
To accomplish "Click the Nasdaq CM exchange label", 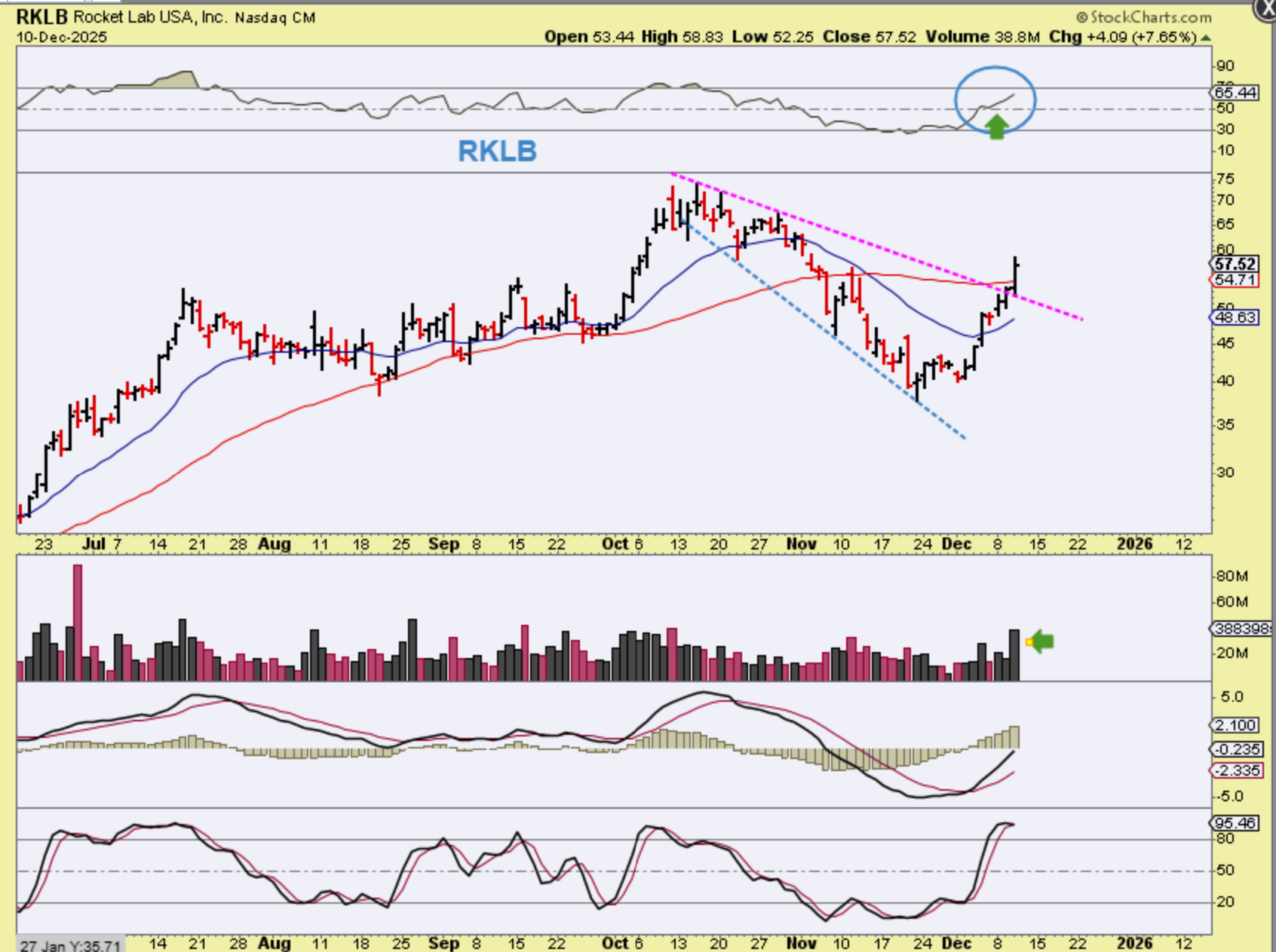I will (x=275, y=17).
